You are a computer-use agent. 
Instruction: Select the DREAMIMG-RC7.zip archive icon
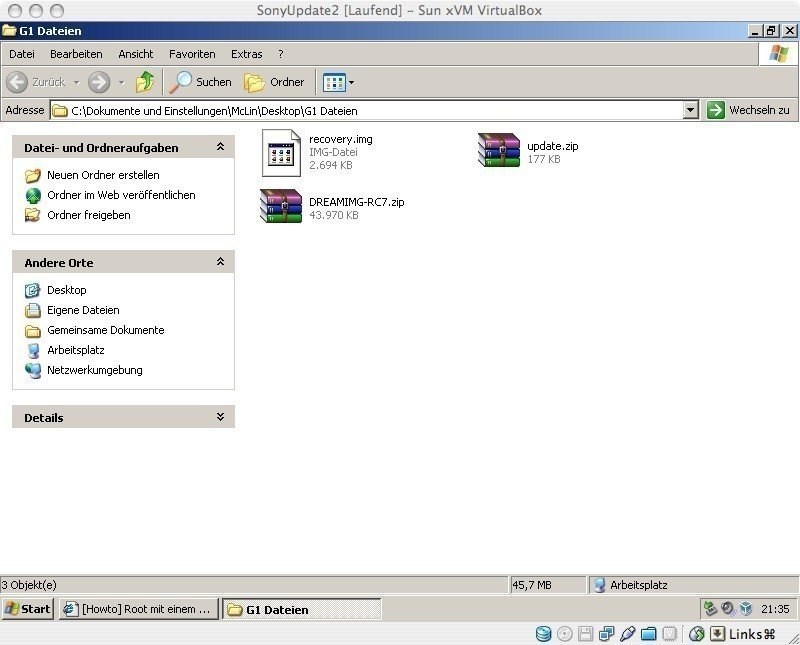tap(281, 206)
